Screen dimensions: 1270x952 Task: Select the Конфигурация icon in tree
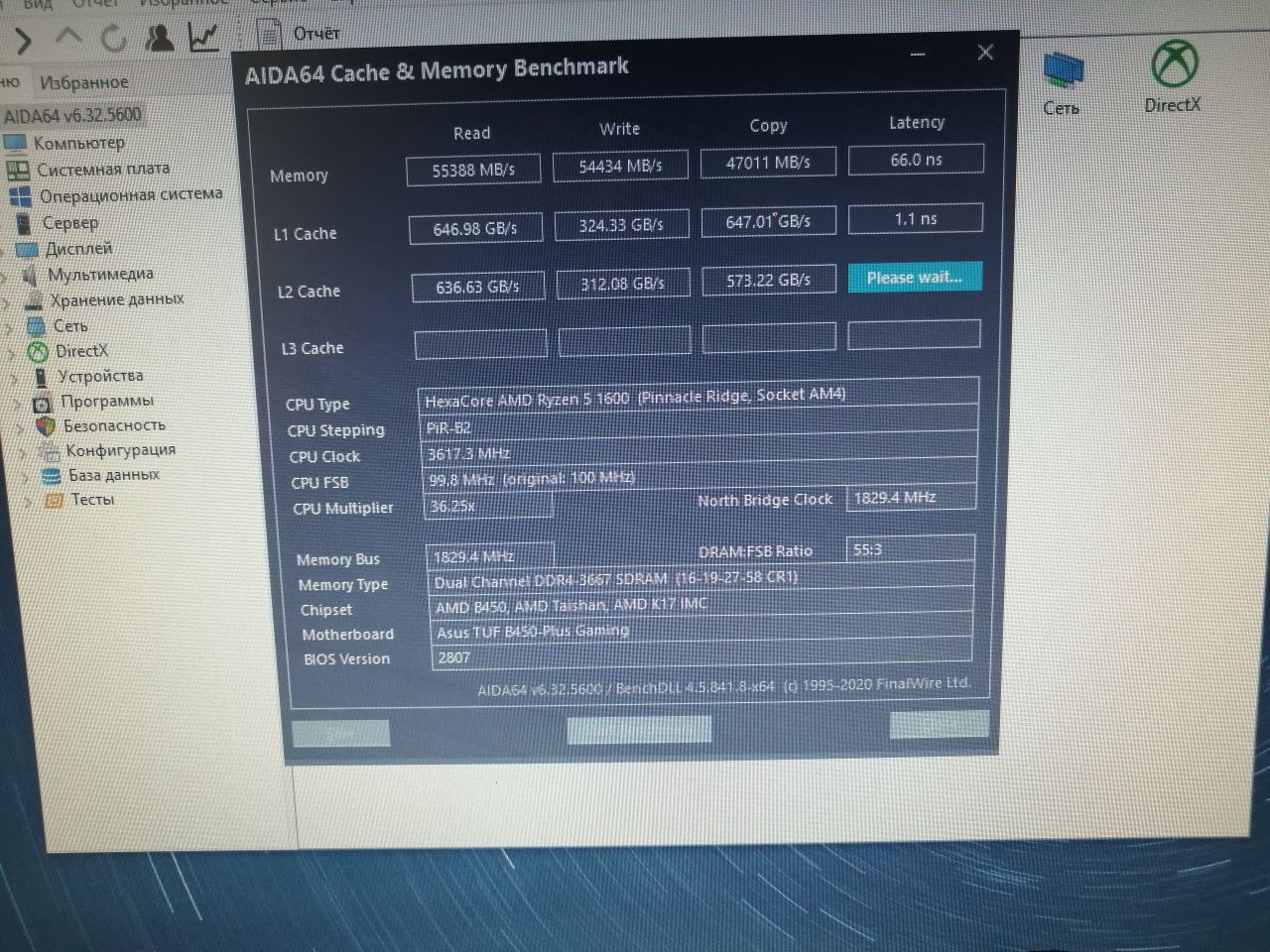[x=49, y=451]
